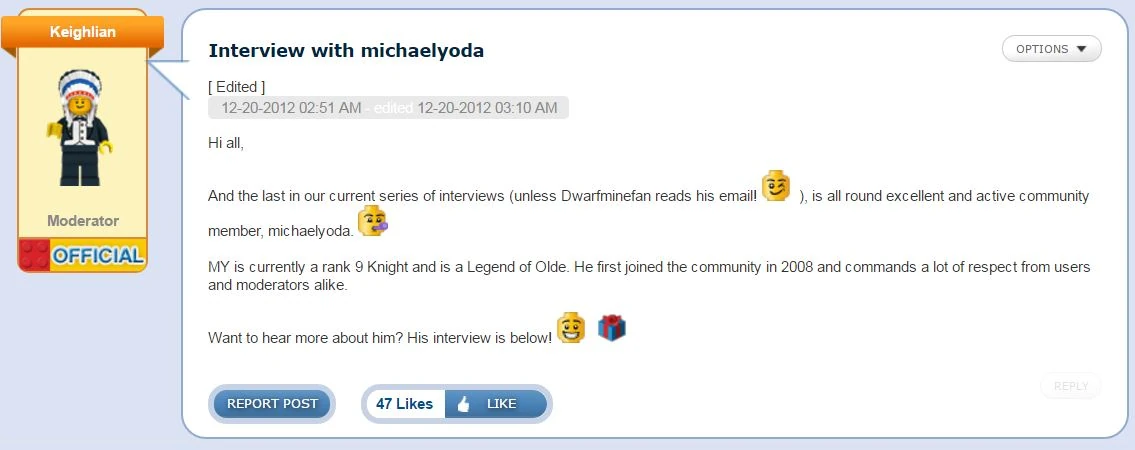
Task: Open Keighlian's user profile name
Action: (x=83, y=32)
